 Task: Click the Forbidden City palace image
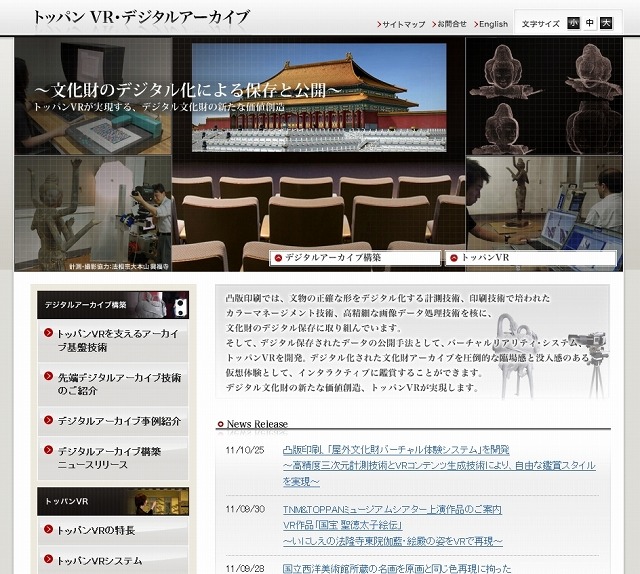click(319, 98)
